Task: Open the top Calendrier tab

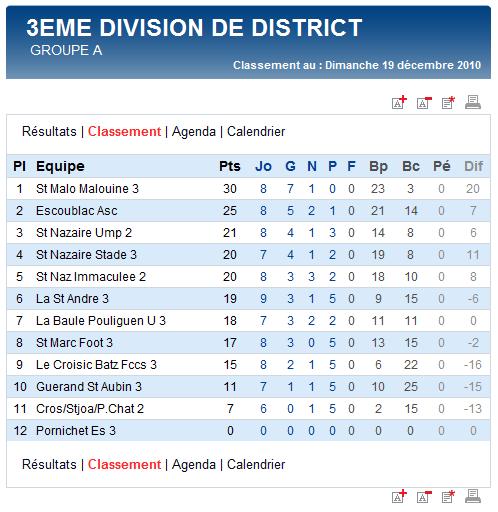Action: (x=256, y=131)
